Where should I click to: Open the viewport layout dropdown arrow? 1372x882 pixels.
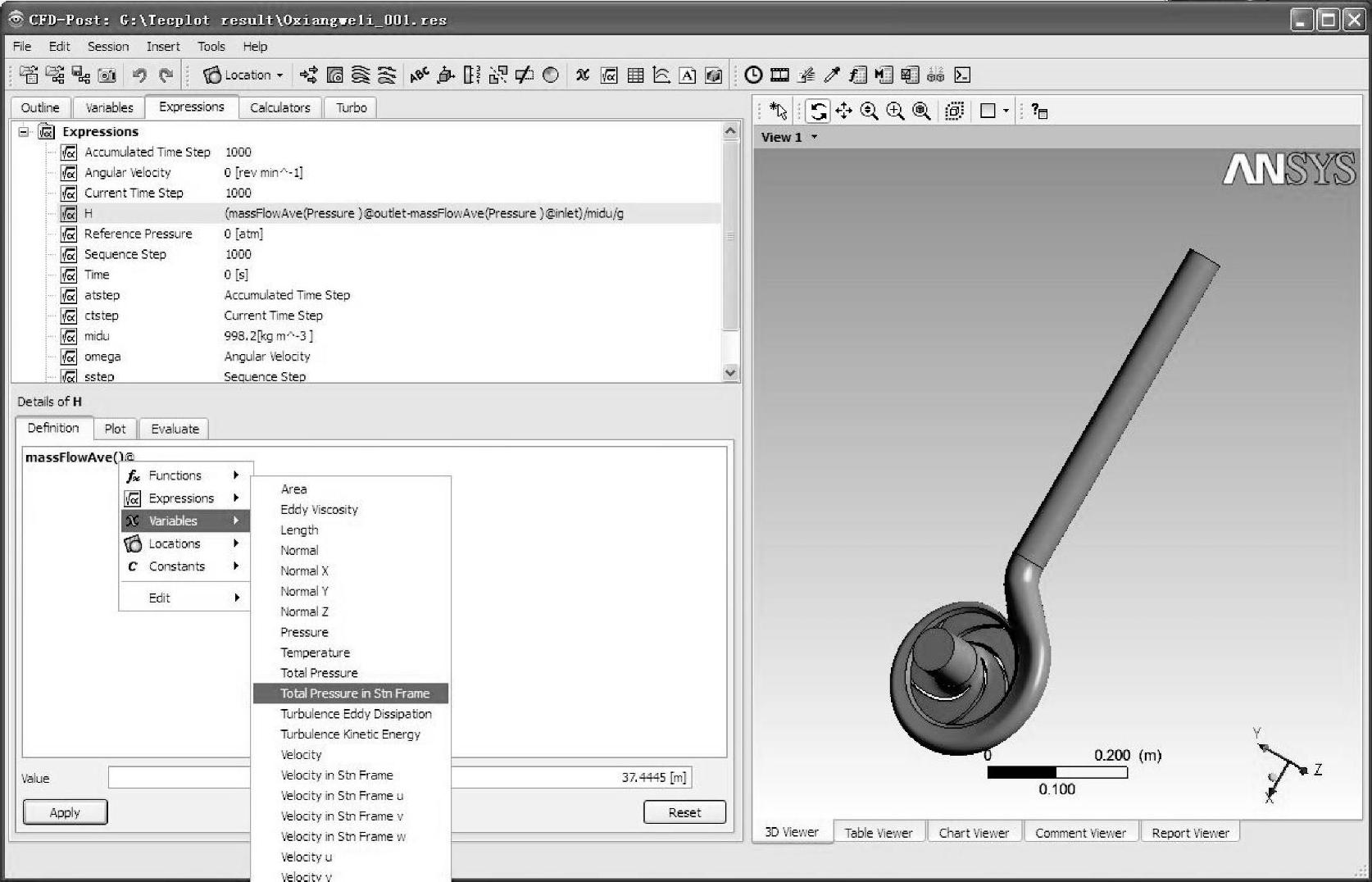click(1006, 111)
